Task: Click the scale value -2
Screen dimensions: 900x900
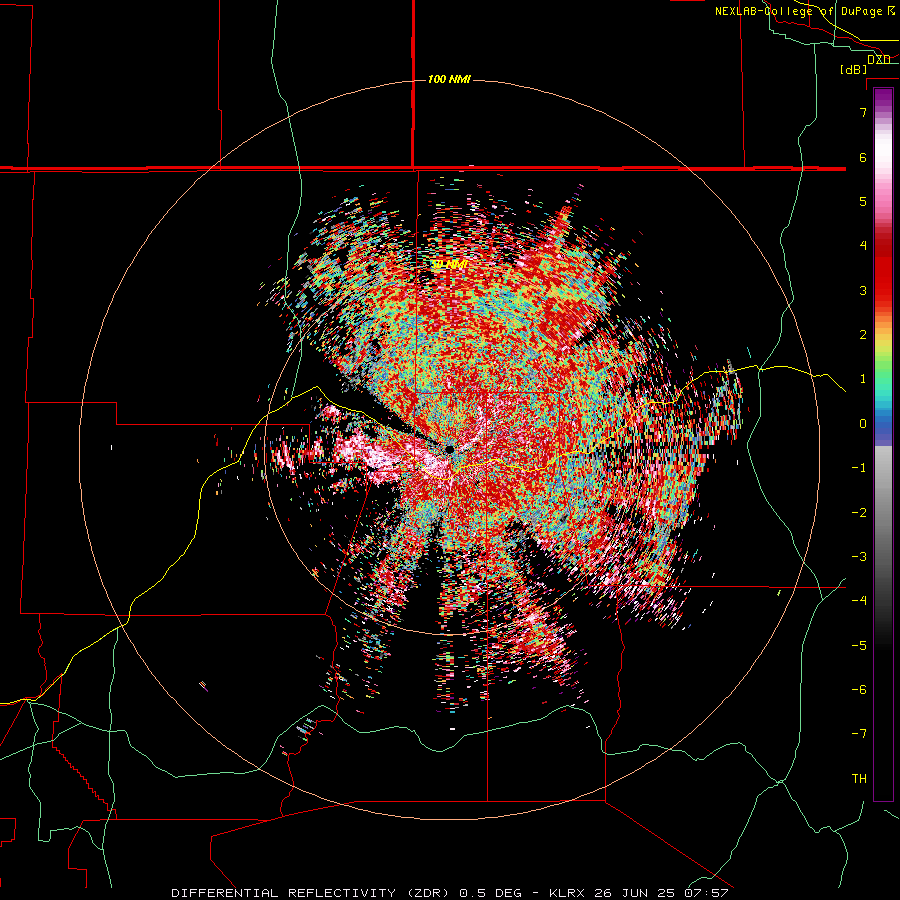Action: click(859, 513)
